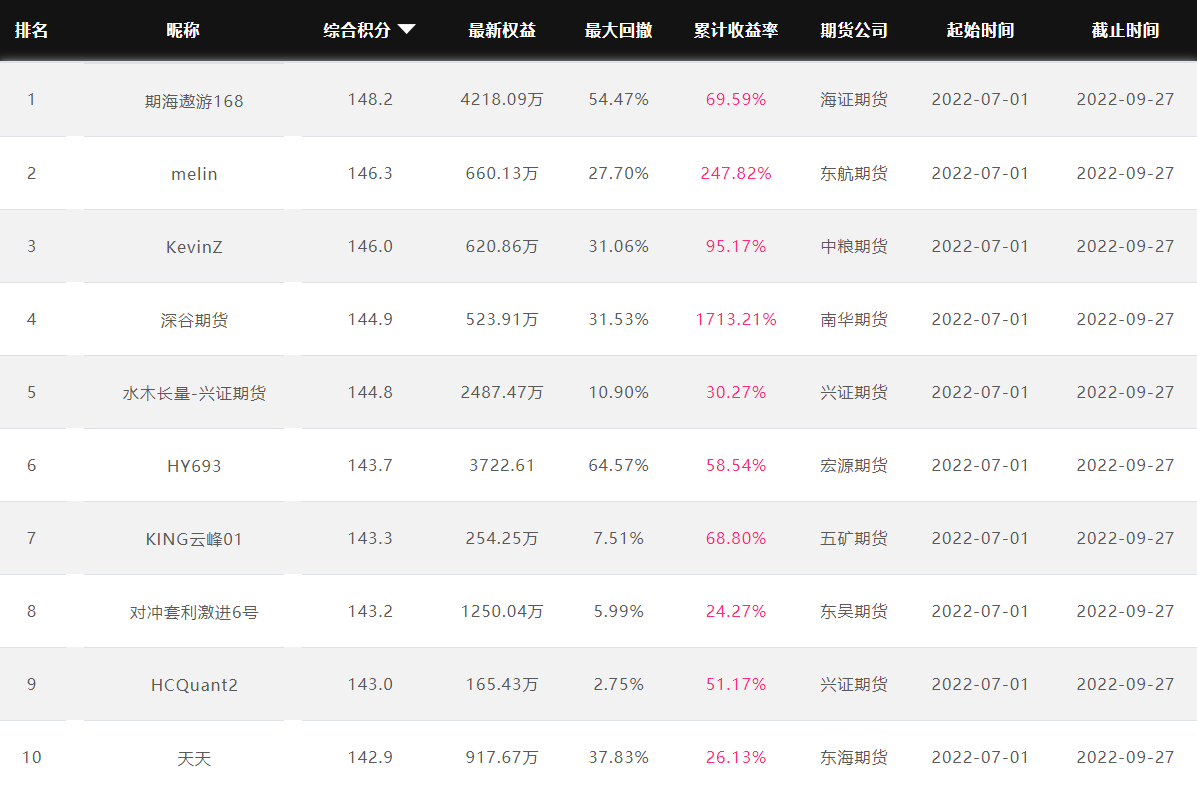Select equity value 1250.04万
Image resolution: width=1197 pixels, height=791 pixels.
pos(502,611)
